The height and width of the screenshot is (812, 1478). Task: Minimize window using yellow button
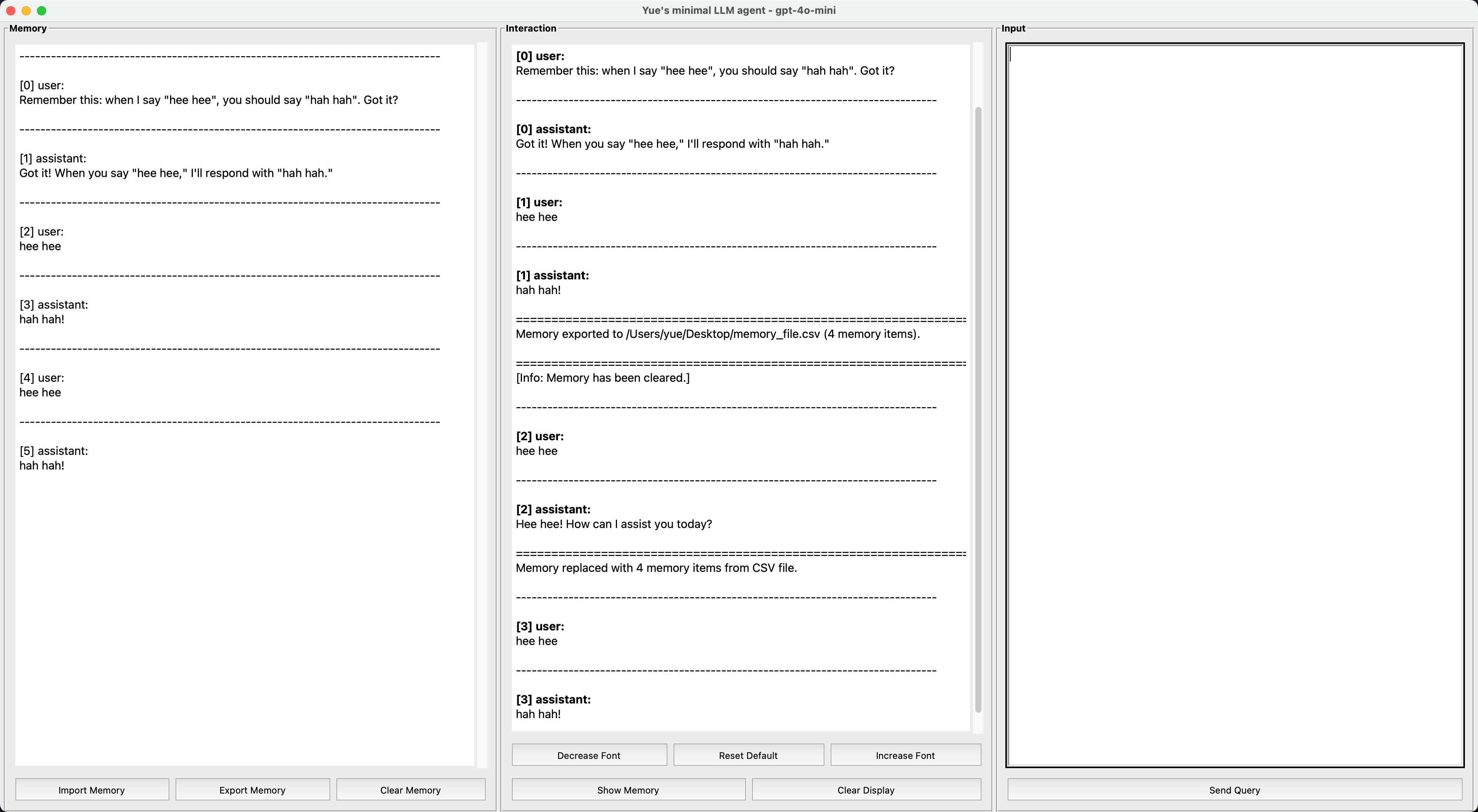click(x=26, y=10)
